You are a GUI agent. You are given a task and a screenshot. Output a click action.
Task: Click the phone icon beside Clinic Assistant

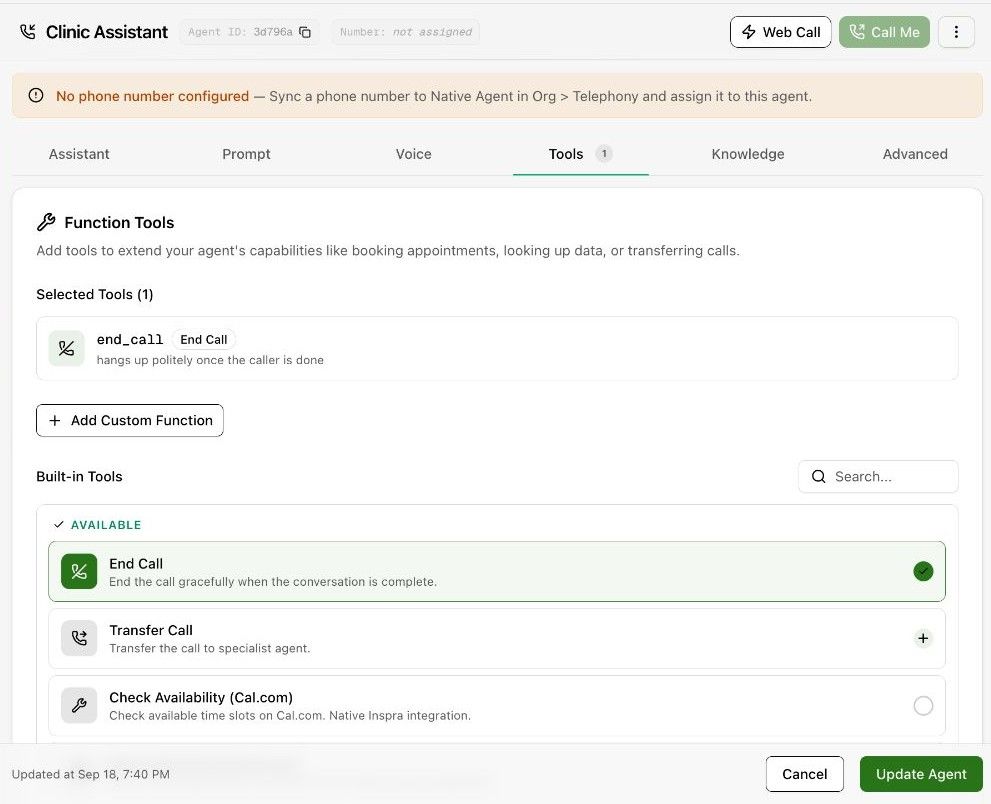pos(28,32)
